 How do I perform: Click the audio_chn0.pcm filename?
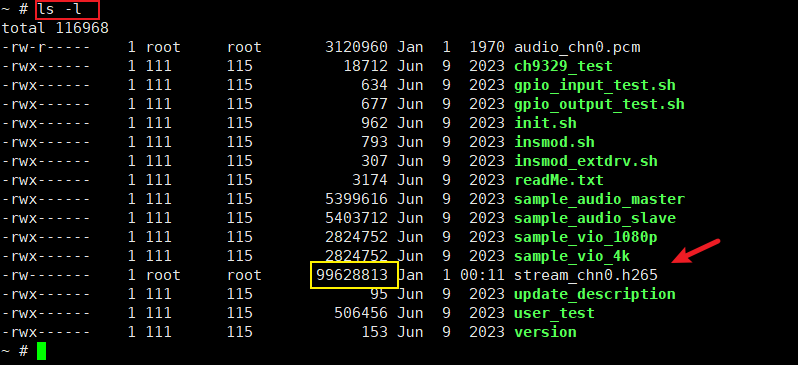pyautogui.click(x=577, y=47)
